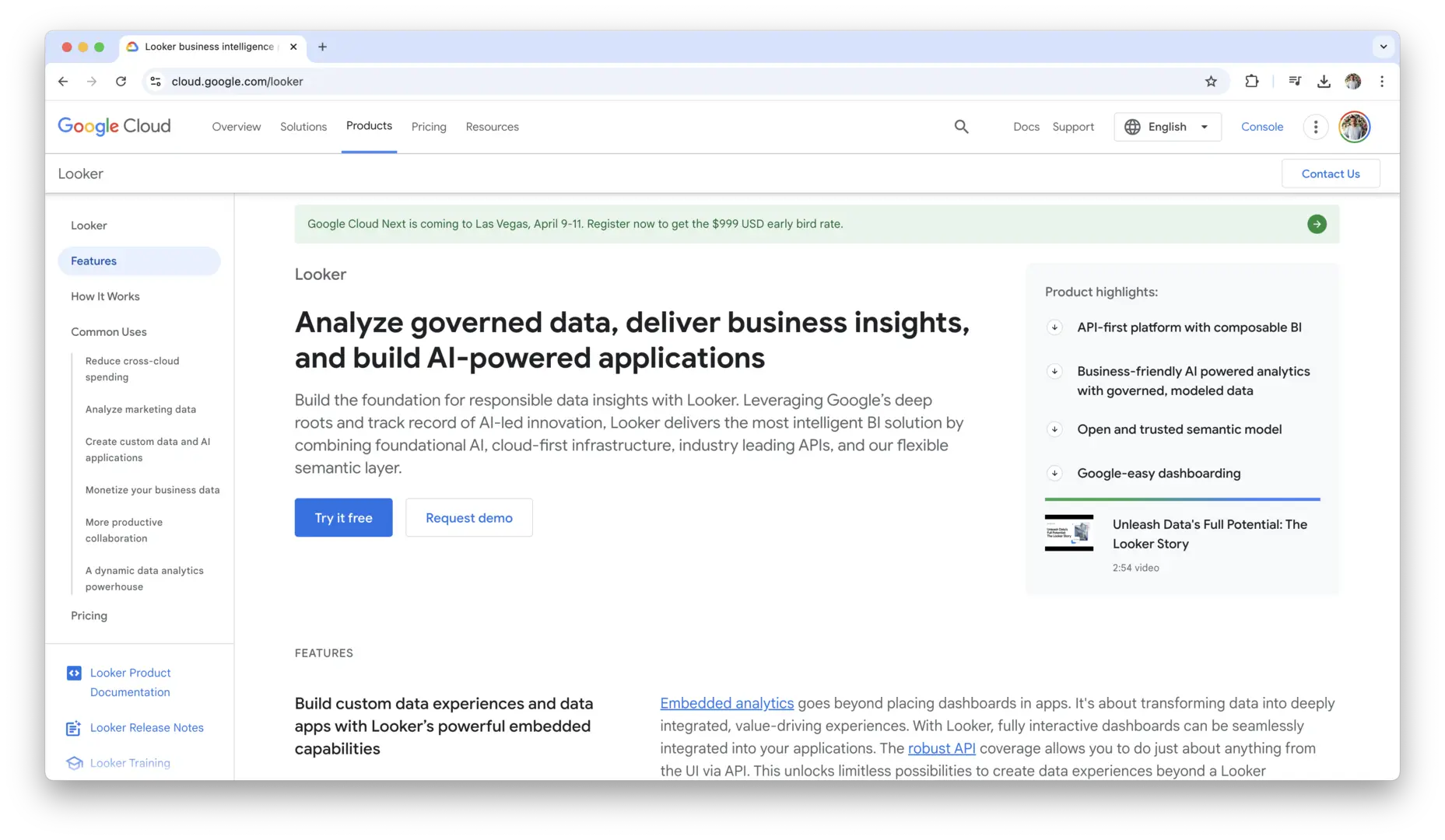
Task: Click the green arrow on the banner
Action: 1317,224
